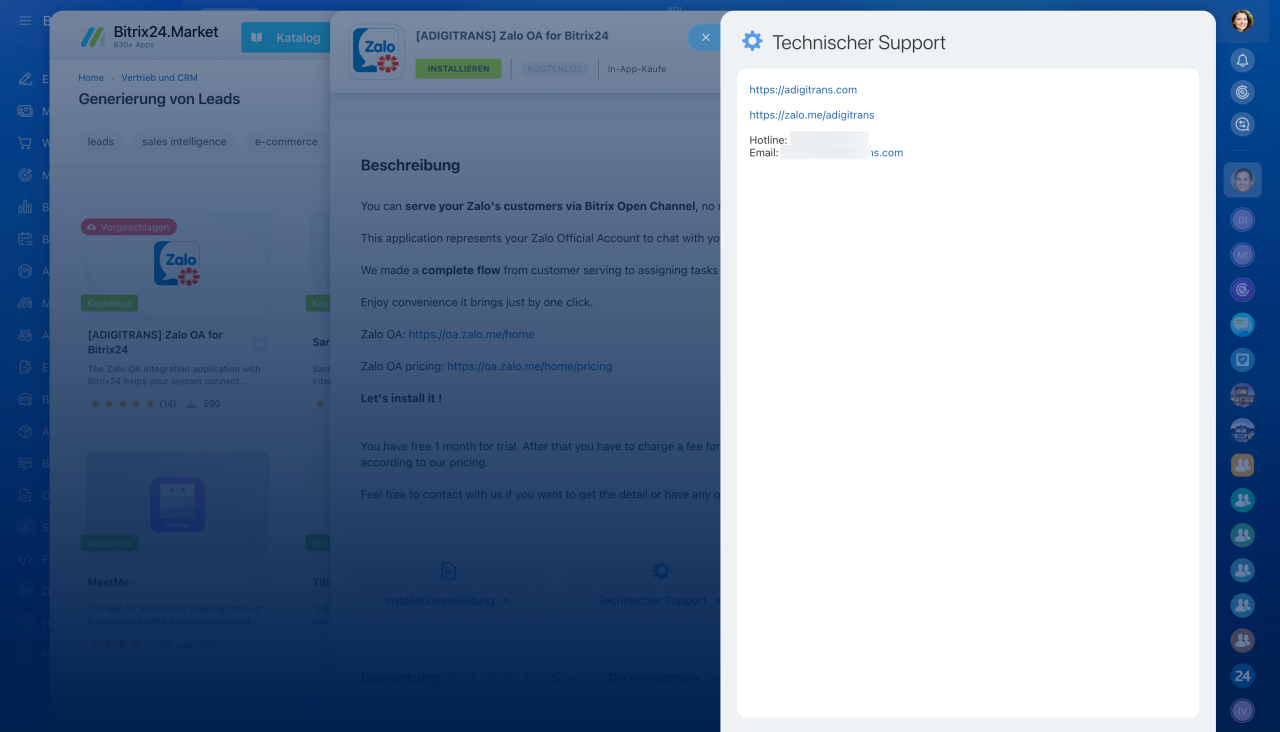Open the Installationsanleitung link
Screen dimensions: 1280x732
pos(447,601)
